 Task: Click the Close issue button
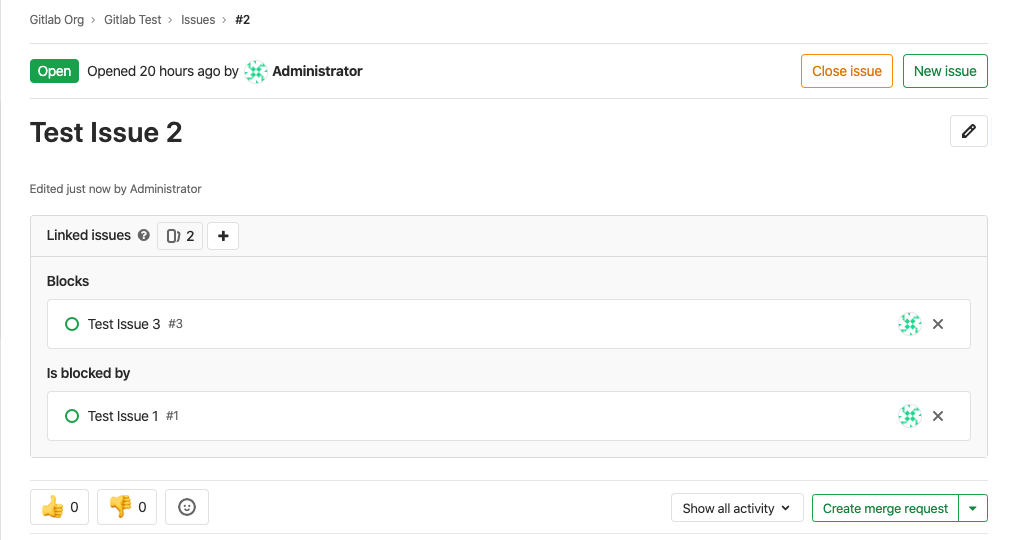[846, 71]
